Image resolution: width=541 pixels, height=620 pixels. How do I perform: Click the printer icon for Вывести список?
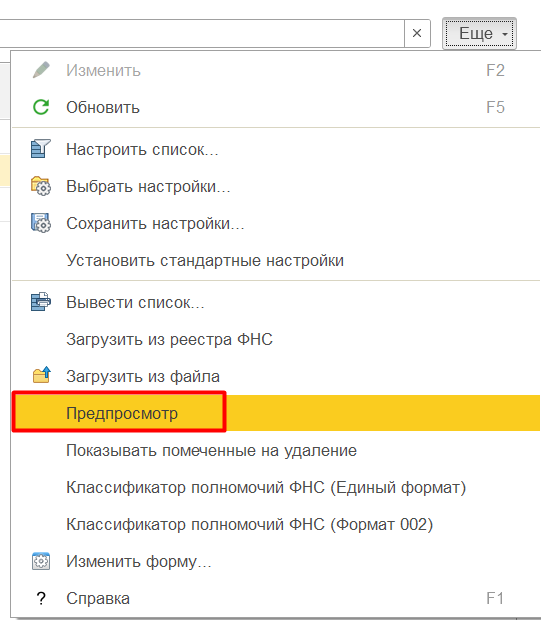point(41,302)
